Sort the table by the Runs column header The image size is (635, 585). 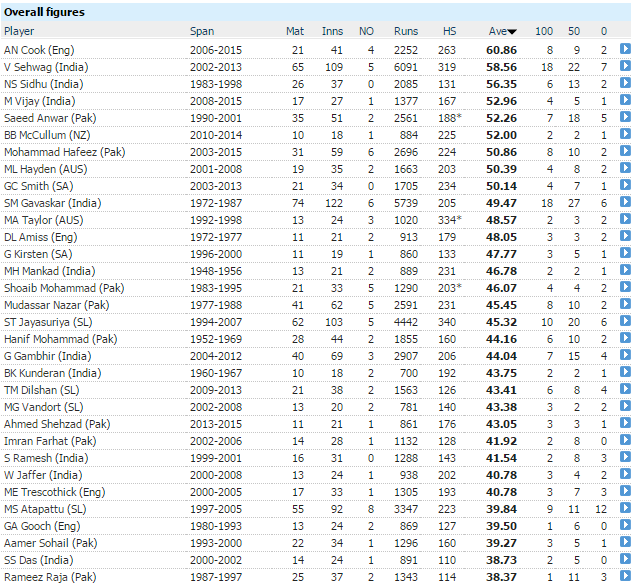[406, 32]
